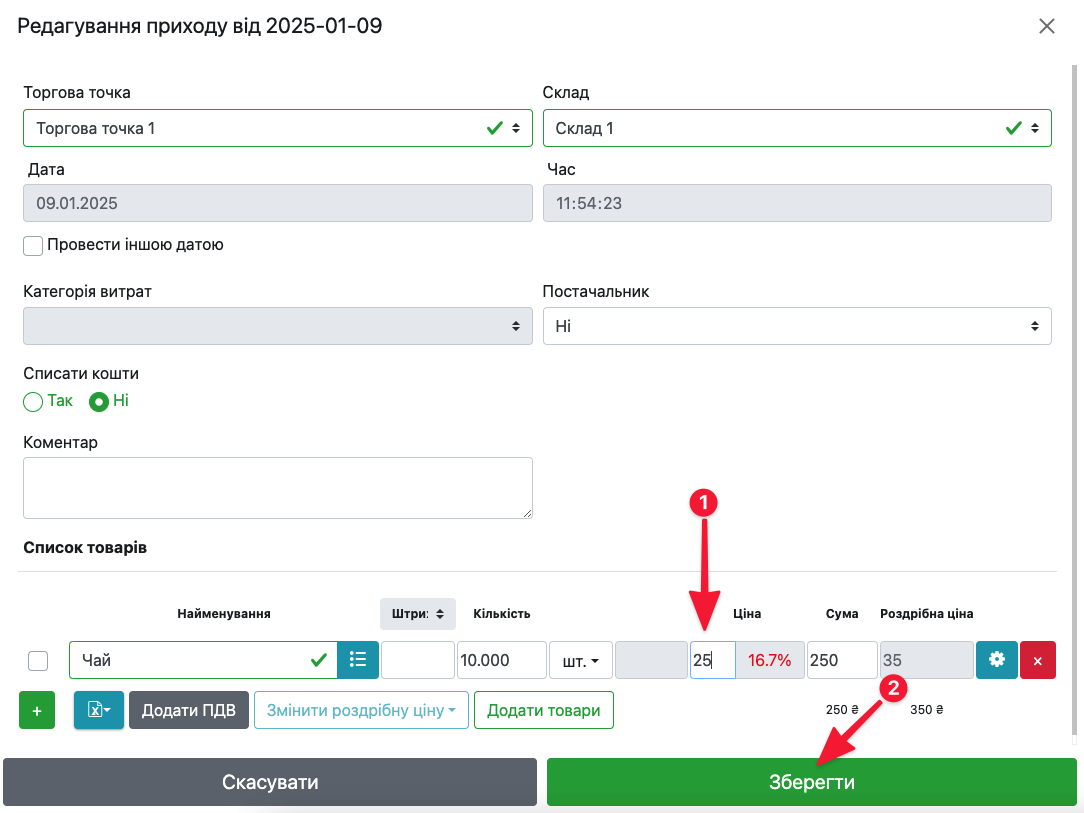
Task: Expand the Постачальник dropdown
Action: [796, 326]
